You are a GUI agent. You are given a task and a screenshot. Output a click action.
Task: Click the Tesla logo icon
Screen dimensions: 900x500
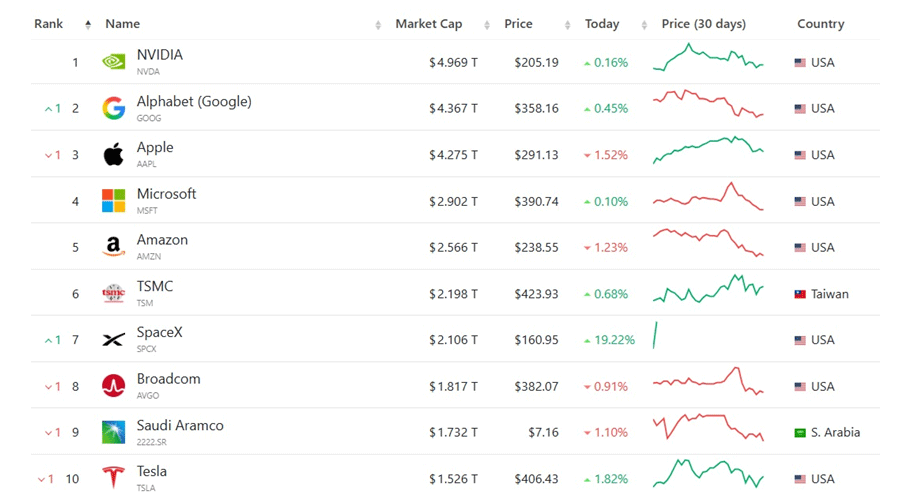pos(114,478)
